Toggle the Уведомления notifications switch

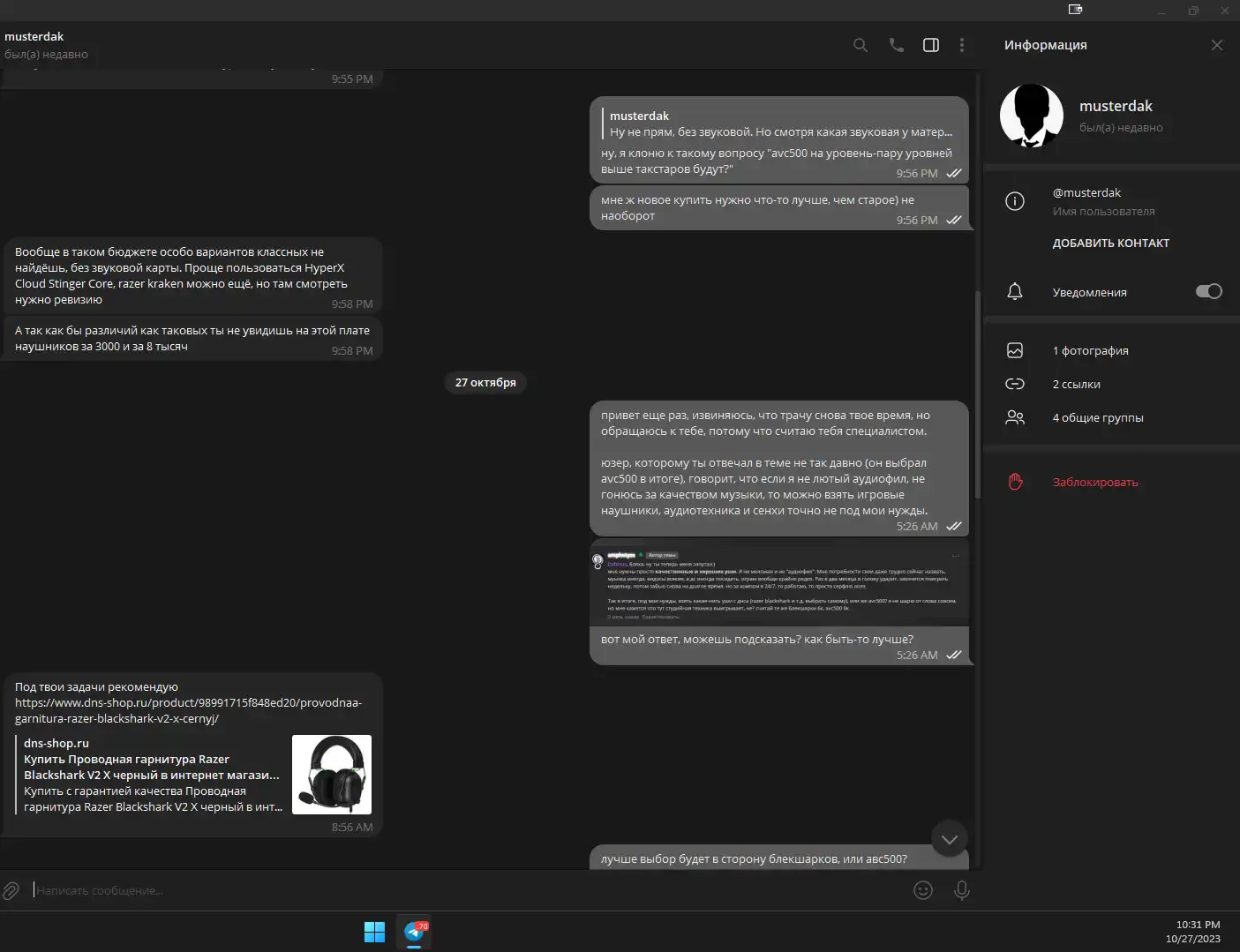pos(1207,292)
